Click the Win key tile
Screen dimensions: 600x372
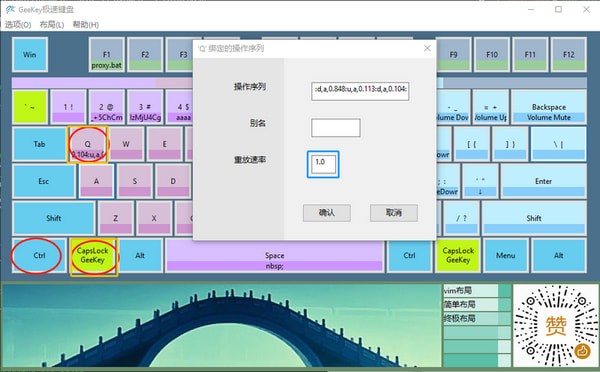coord(30,54)
